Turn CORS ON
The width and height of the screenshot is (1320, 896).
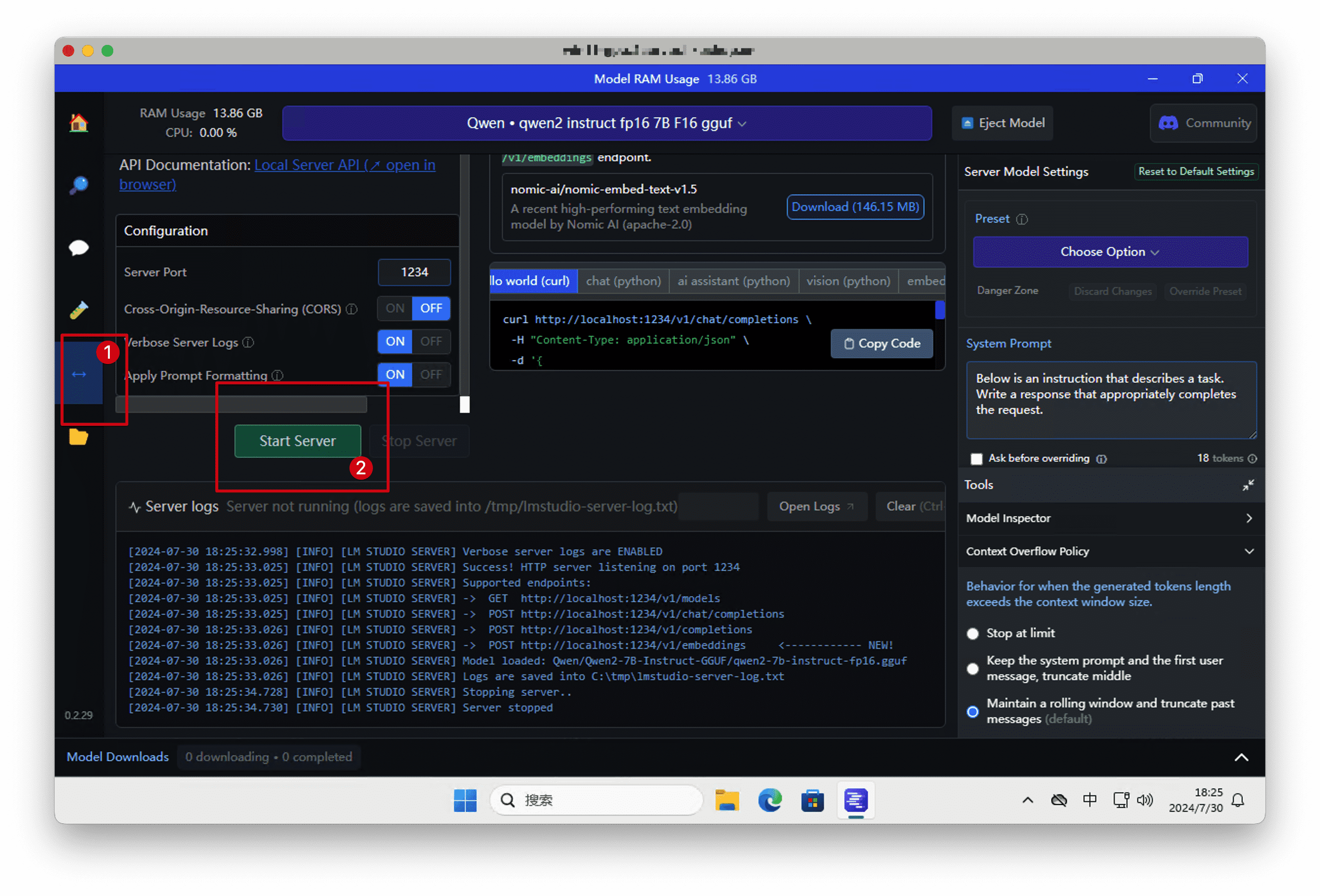click(395, 308)
